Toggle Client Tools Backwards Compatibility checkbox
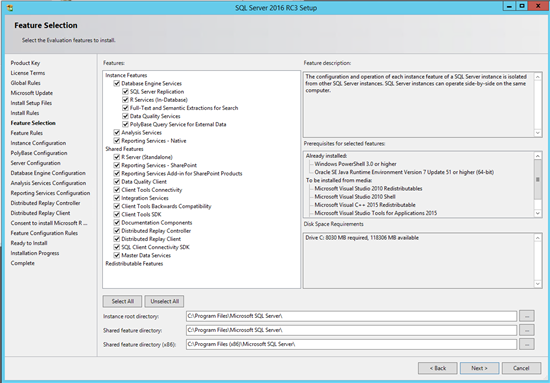Viewport: 550px width, 383px height. (x=117, y=206)
